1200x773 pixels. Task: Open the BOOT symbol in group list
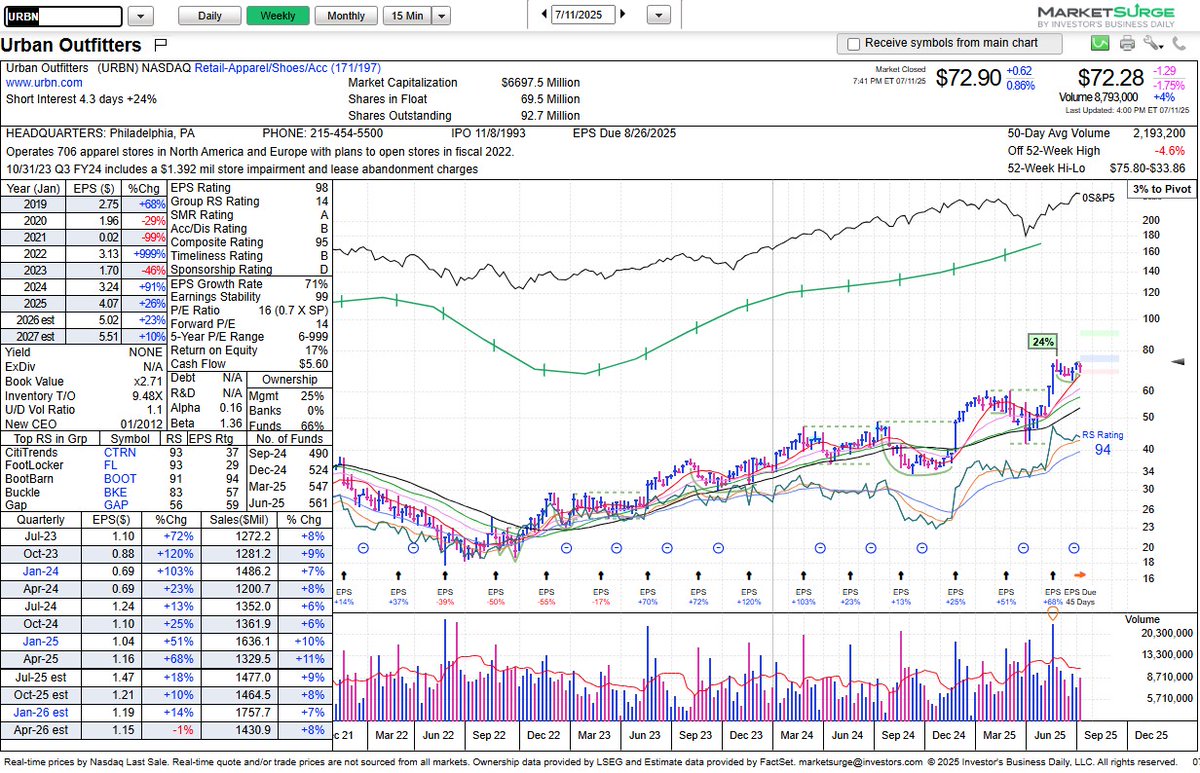119,479
